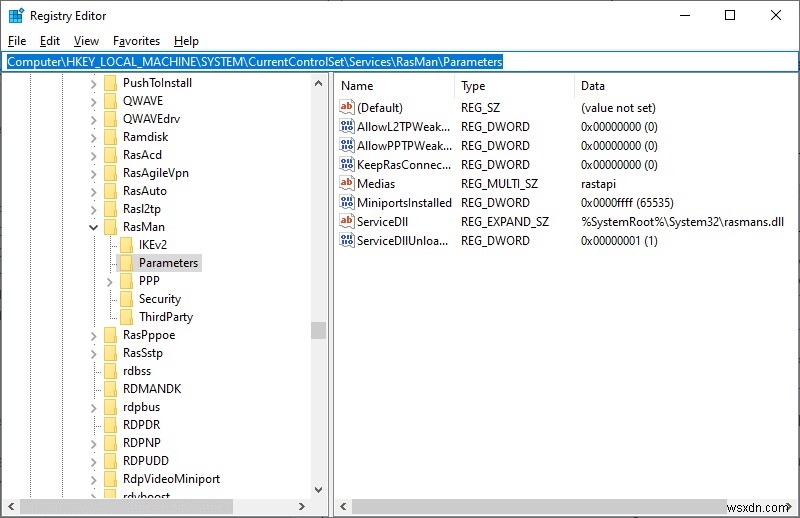Viewport: 800px width, 518px height.
Task: Click the QWAVEdrv folder icon
Action: click(110, 119)
